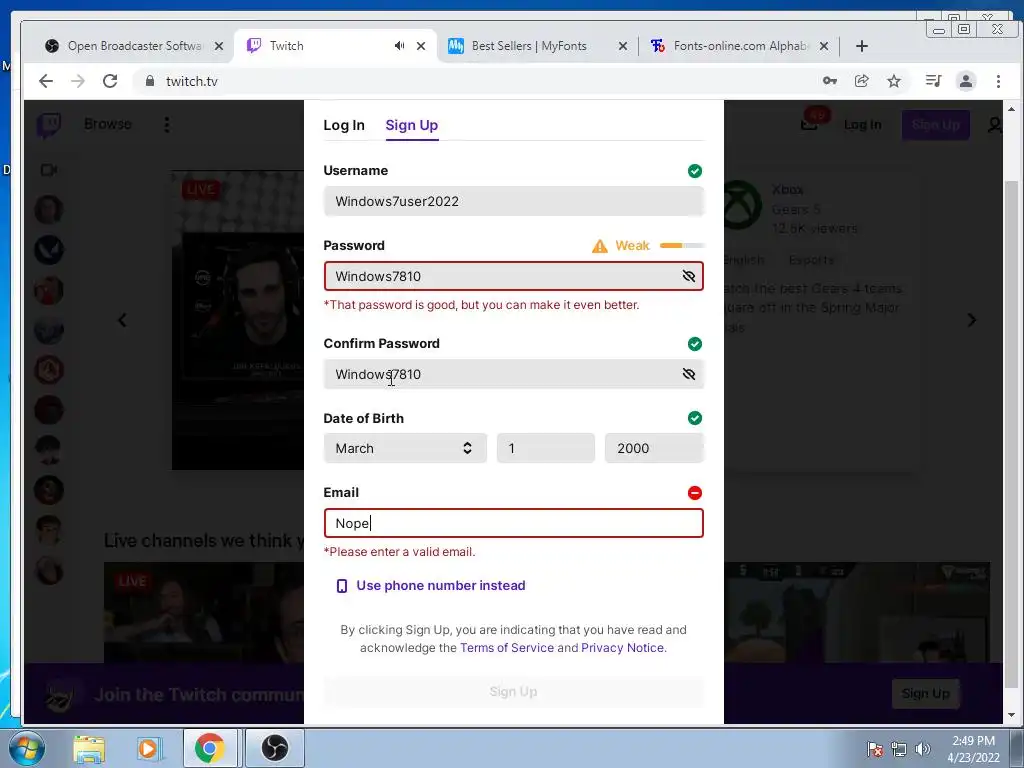Screen dimensions: 1024x768
Task: Click the page vertical scrollbar
Action: coord(1011,434)
